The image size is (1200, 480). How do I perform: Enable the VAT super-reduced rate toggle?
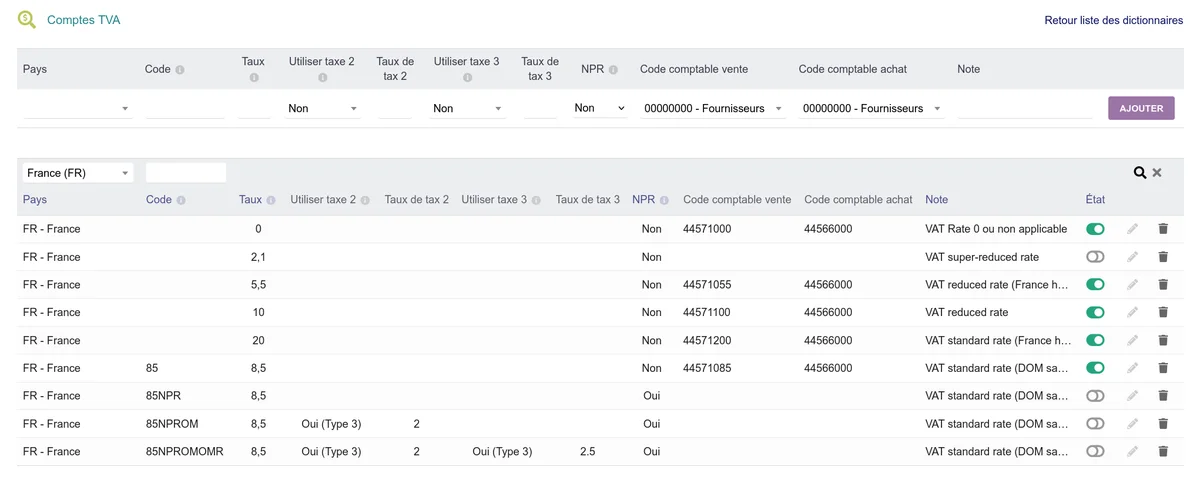click(1095, 257)
